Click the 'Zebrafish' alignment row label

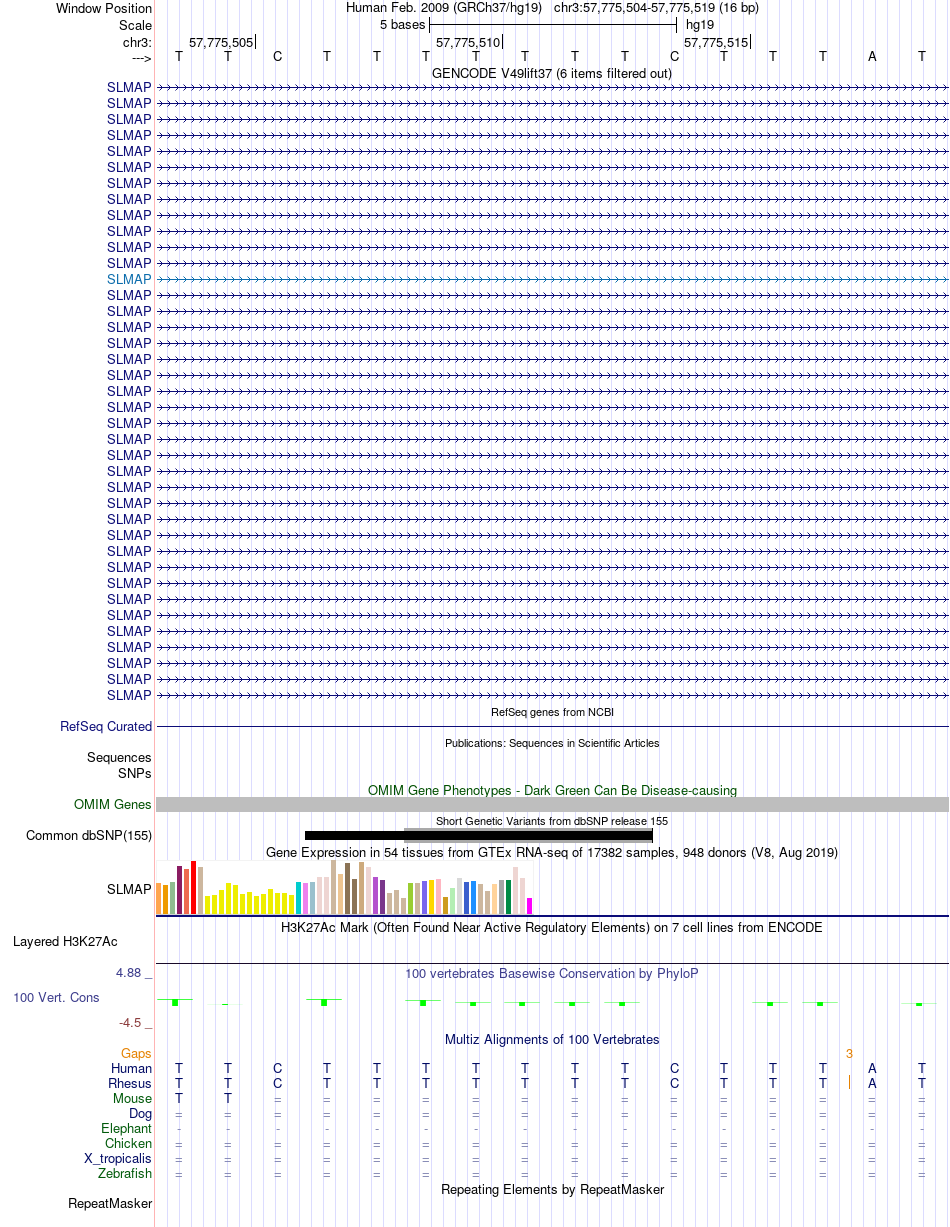[x=125, y=1173]
